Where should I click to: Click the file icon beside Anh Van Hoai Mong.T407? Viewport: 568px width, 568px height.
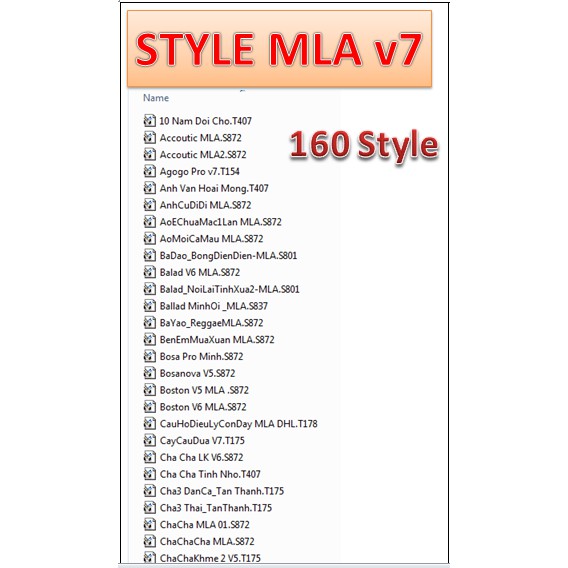150,188
